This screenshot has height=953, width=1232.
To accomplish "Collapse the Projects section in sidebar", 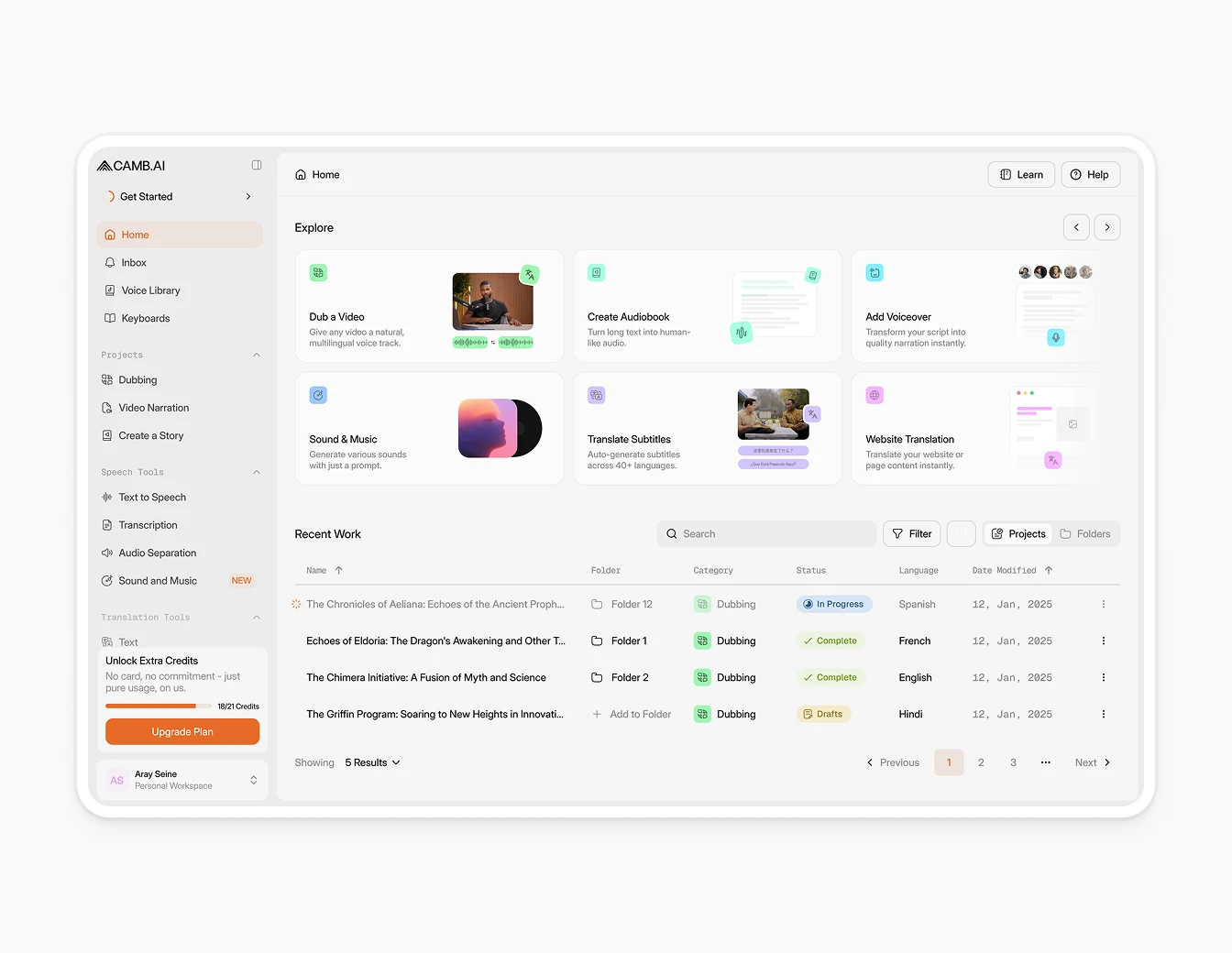I will (257, 355).
